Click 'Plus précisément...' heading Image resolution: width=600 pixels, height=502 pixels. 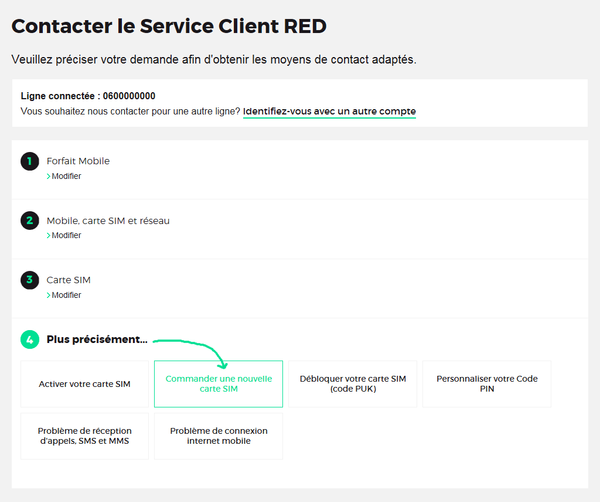[97, 339]
